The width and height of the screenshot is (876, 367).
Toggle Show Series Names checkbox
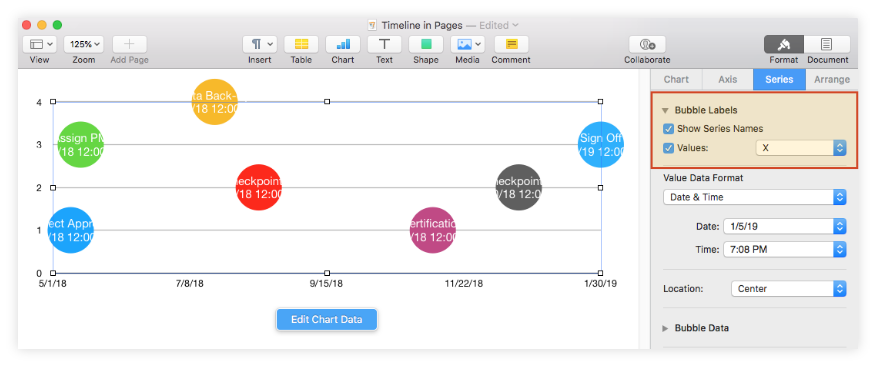pyautogui.click(x=668, y=129)
